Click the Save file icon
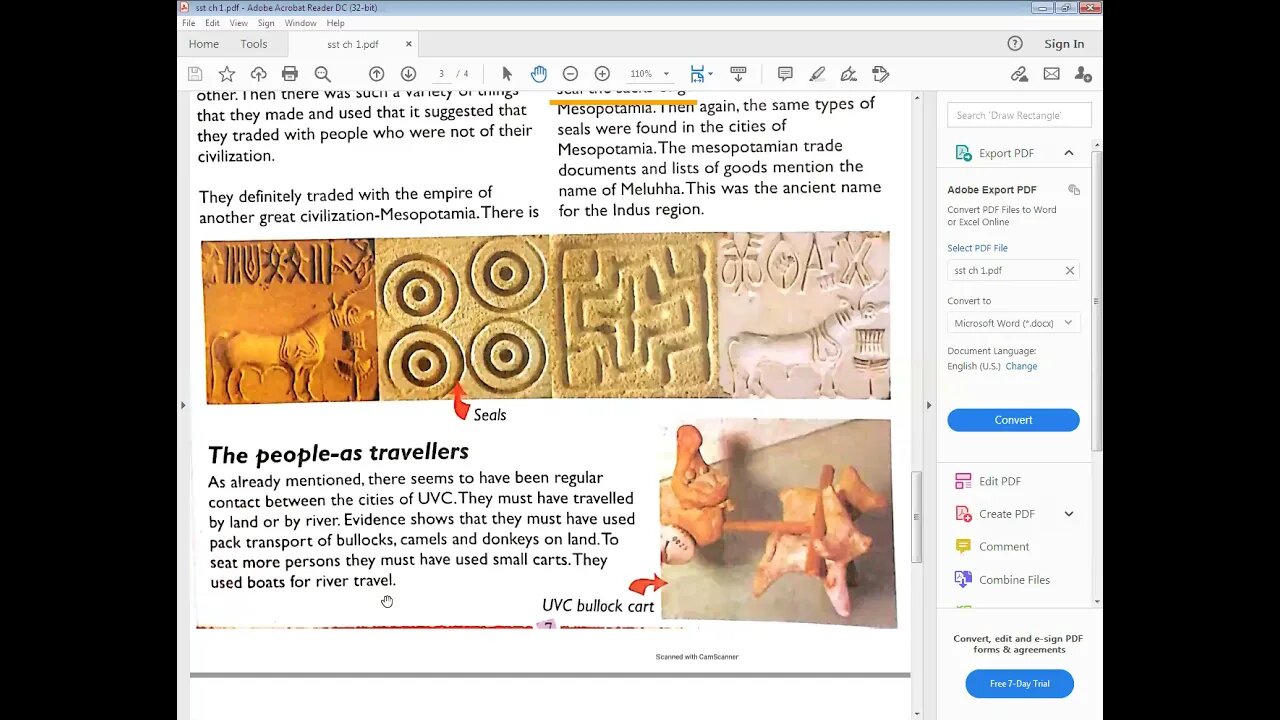Screen dimensions: 1280x720 (195, 74)
